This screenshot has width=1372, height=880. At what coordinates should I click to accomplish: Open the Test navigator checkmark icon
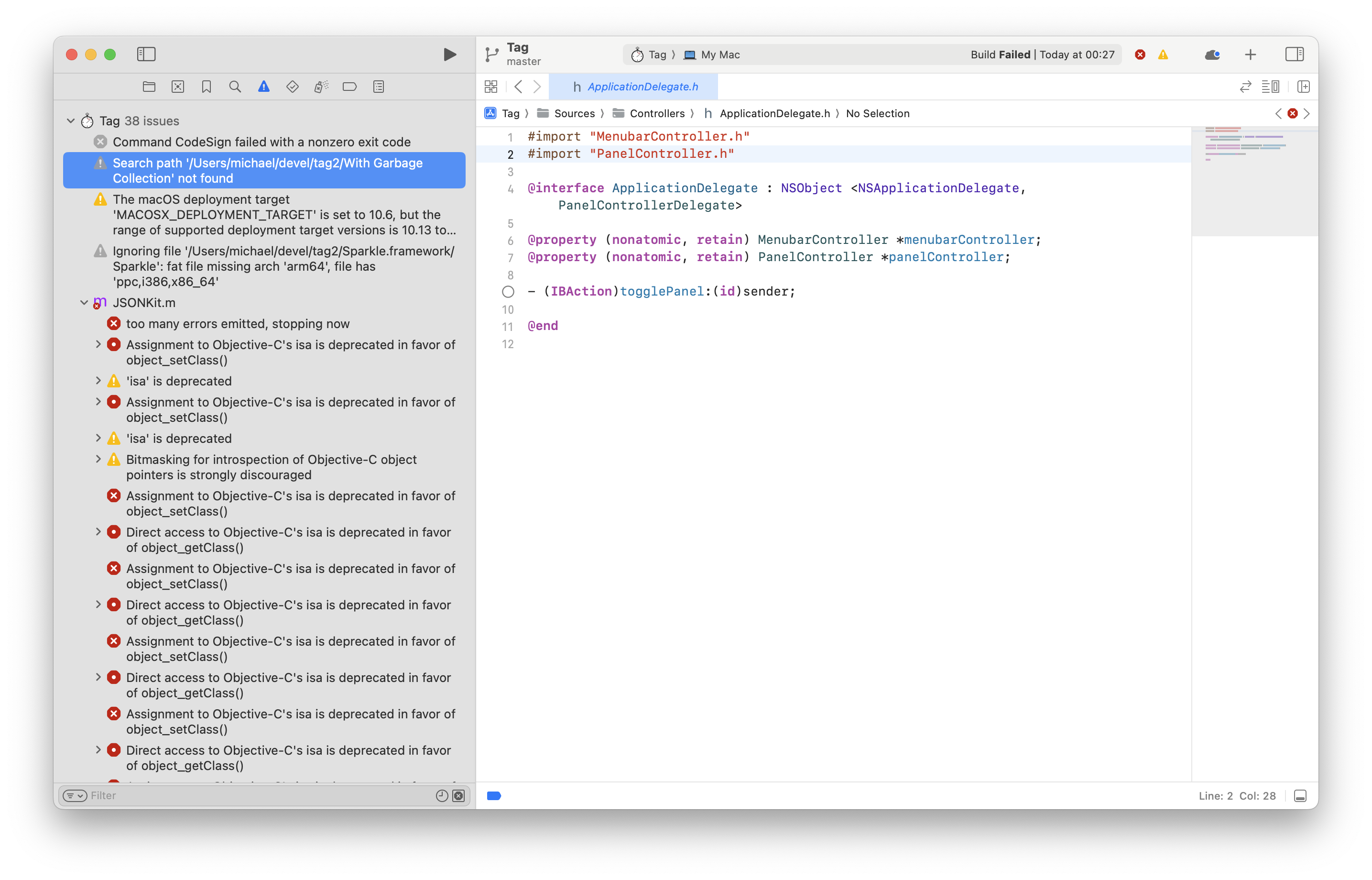[293, 86]
